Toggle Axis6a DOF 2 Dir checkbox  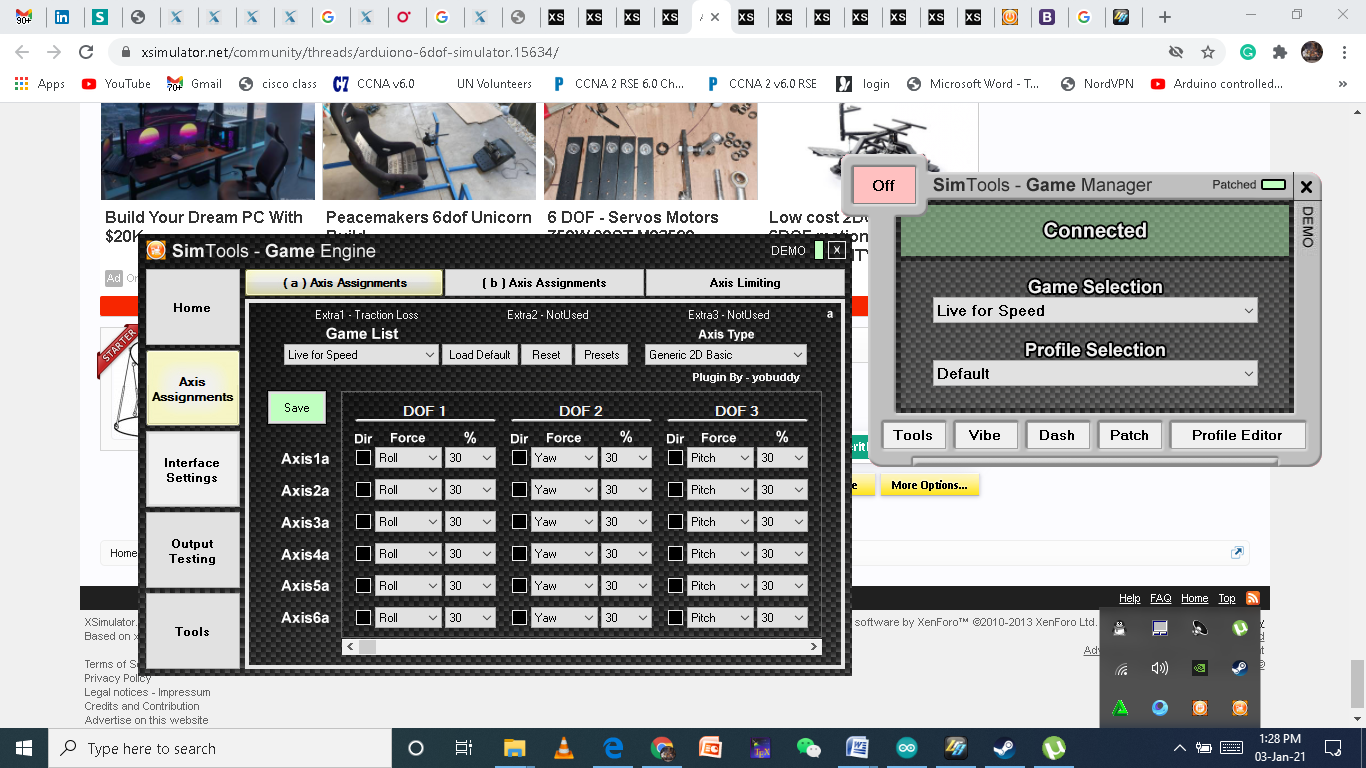519,618
